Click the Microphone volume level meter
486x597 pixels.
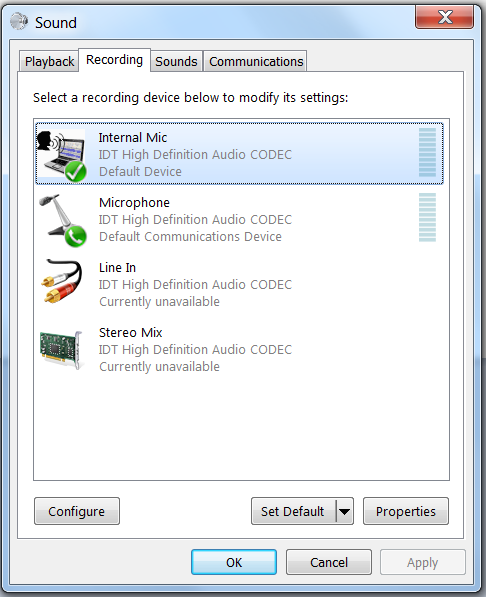click(x=427, y=217)
